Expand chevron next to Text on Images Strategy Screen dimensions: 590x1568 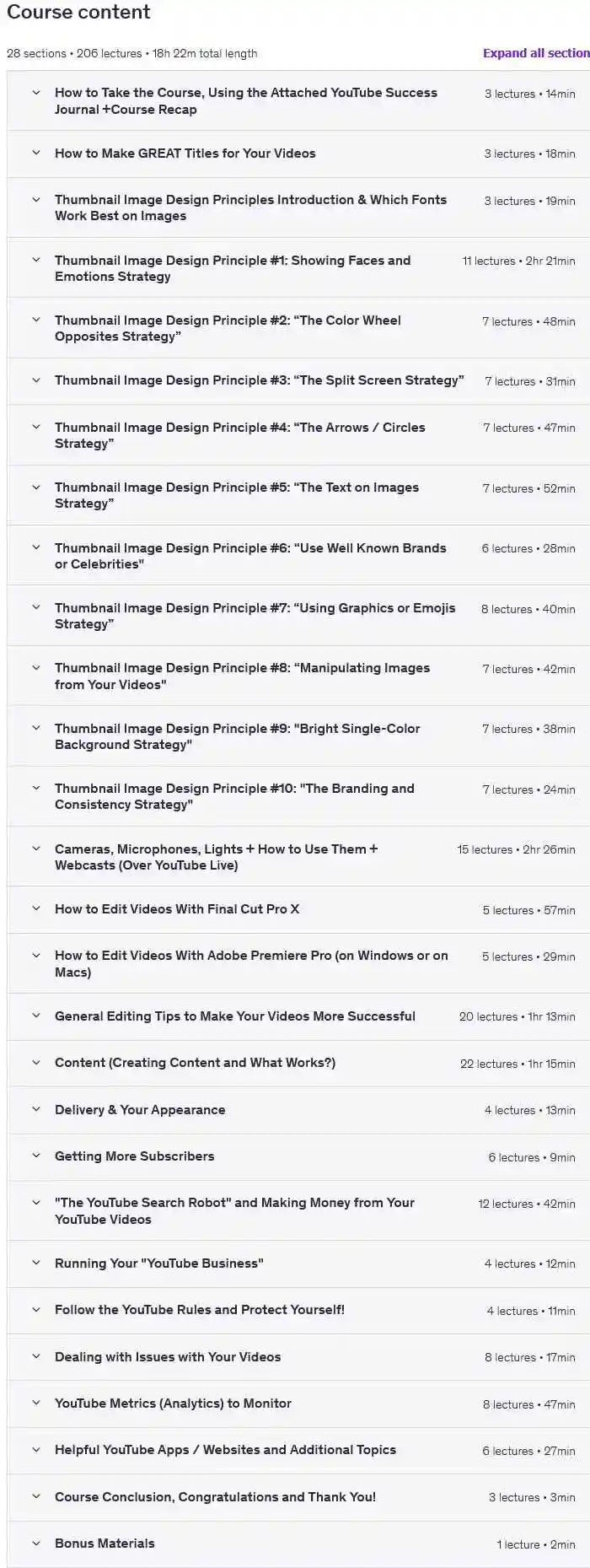point(36,488)
